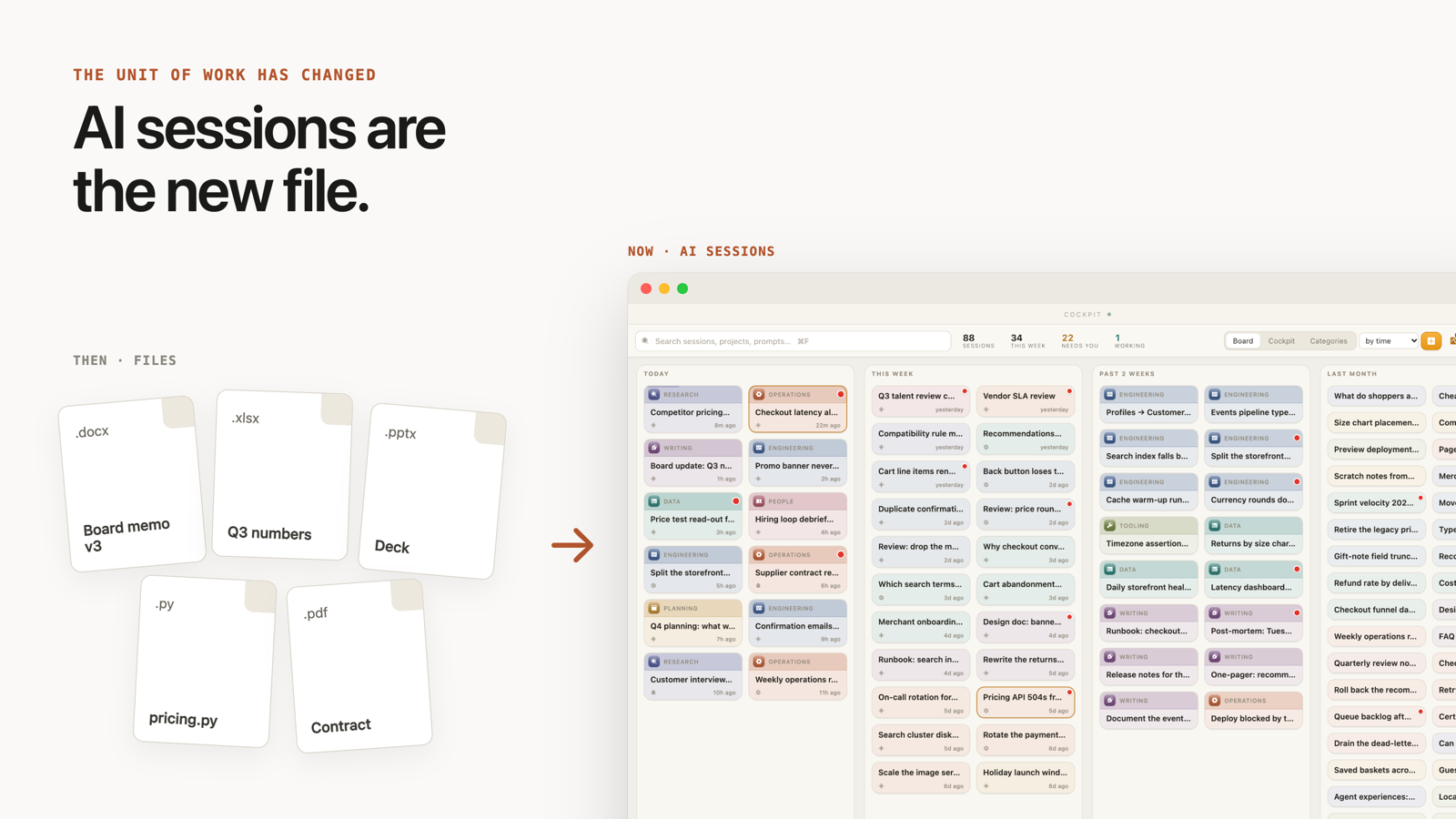This screenshot has width=1456, height=819.
Task: Click the 34 This Week counter
Action: (1027, 341)
